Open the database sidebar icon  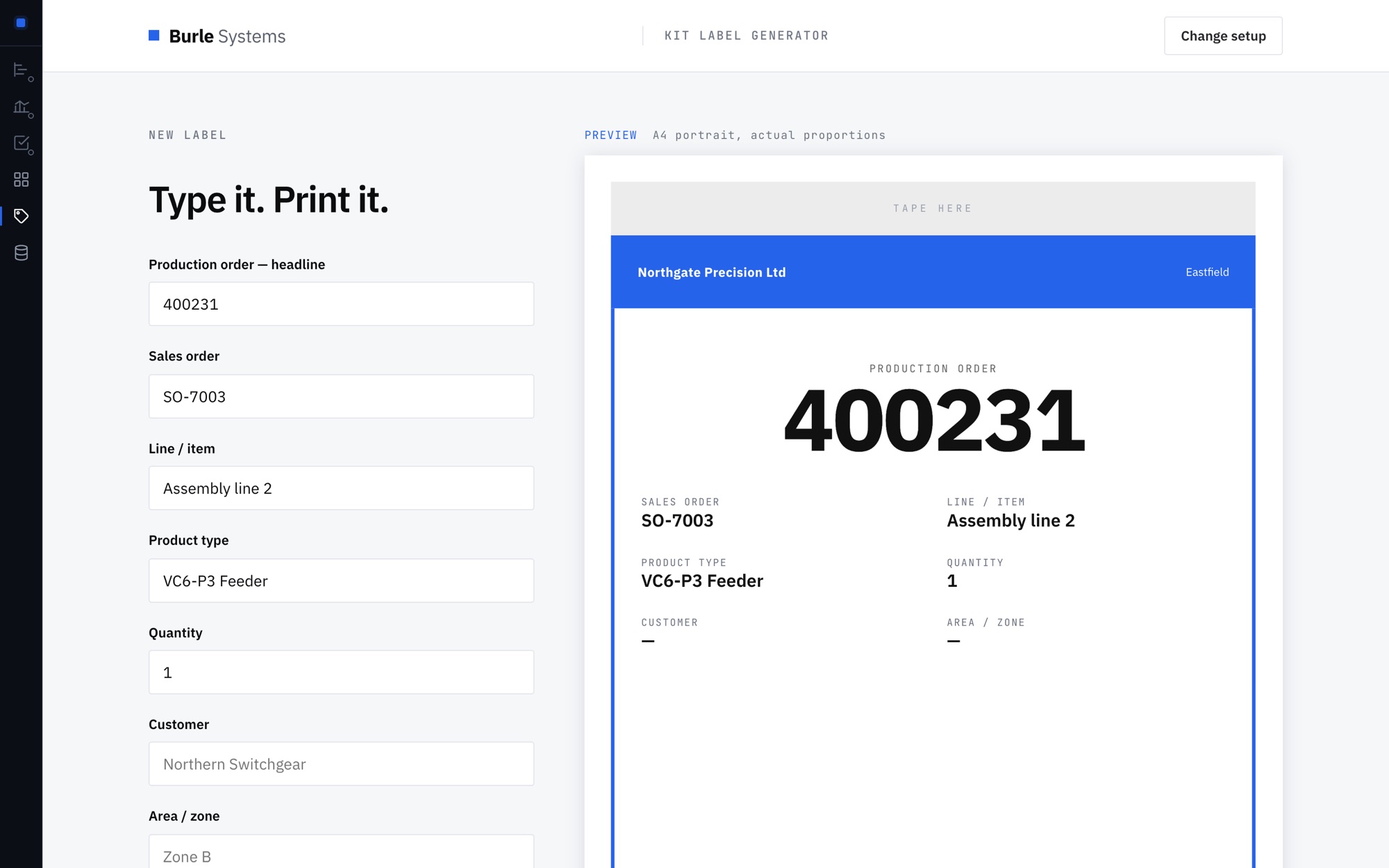coord(22,253)
